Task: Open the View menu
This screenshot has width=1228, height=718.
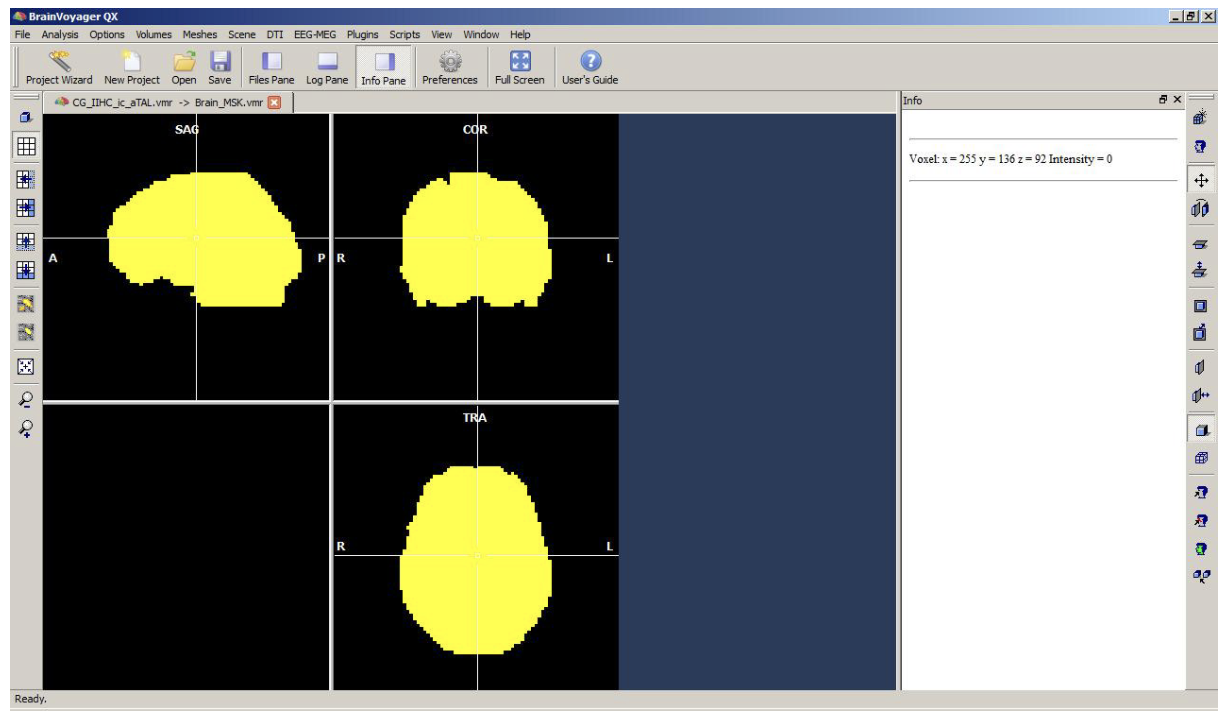Action: 442,34
